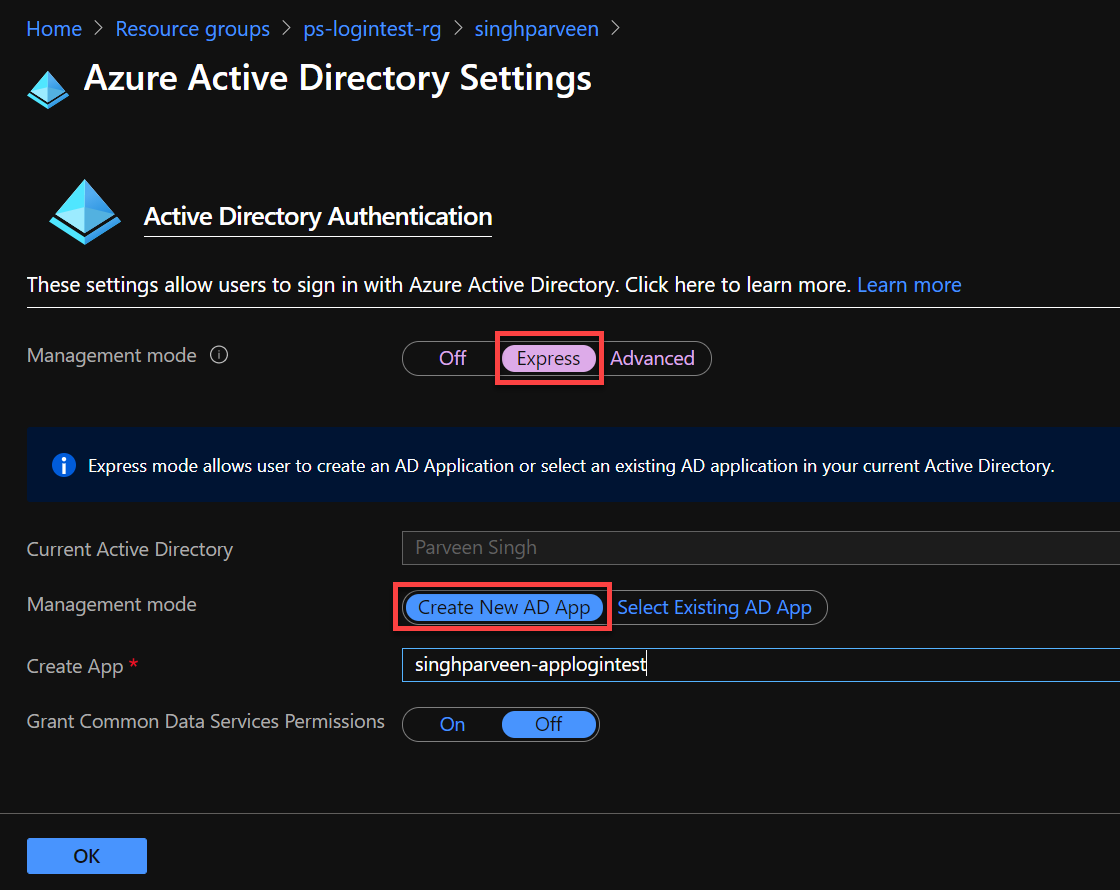Click the Active Directory Authentication logo icon
This screenshot has height=890, width=1120.
(x=84, y=212)
